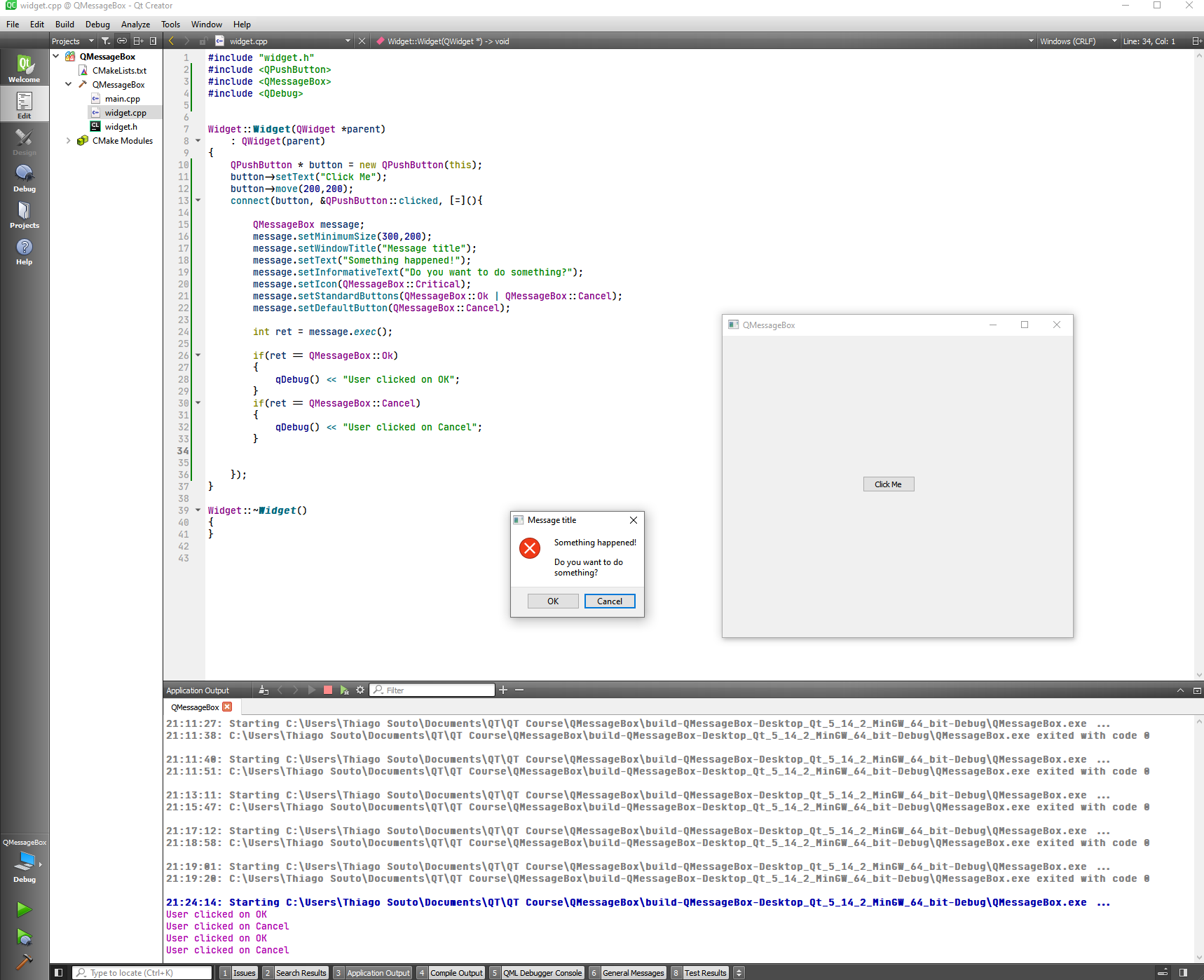Expand the CMake Modules node
This screenshot has height=980, width=1204.
click(69, 140)
